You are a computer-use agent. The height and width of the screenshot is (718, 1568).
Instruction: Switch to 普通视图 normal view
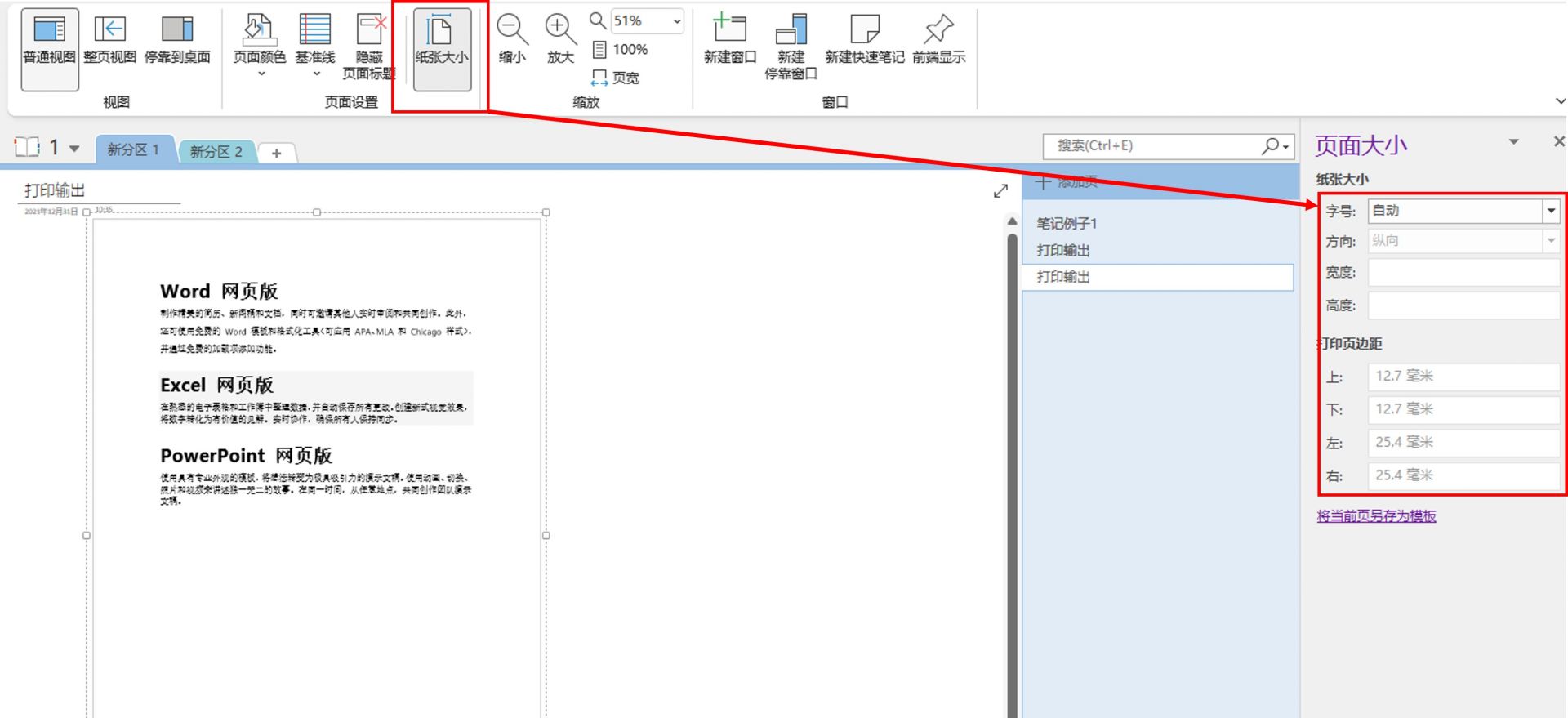click(49, 49)
